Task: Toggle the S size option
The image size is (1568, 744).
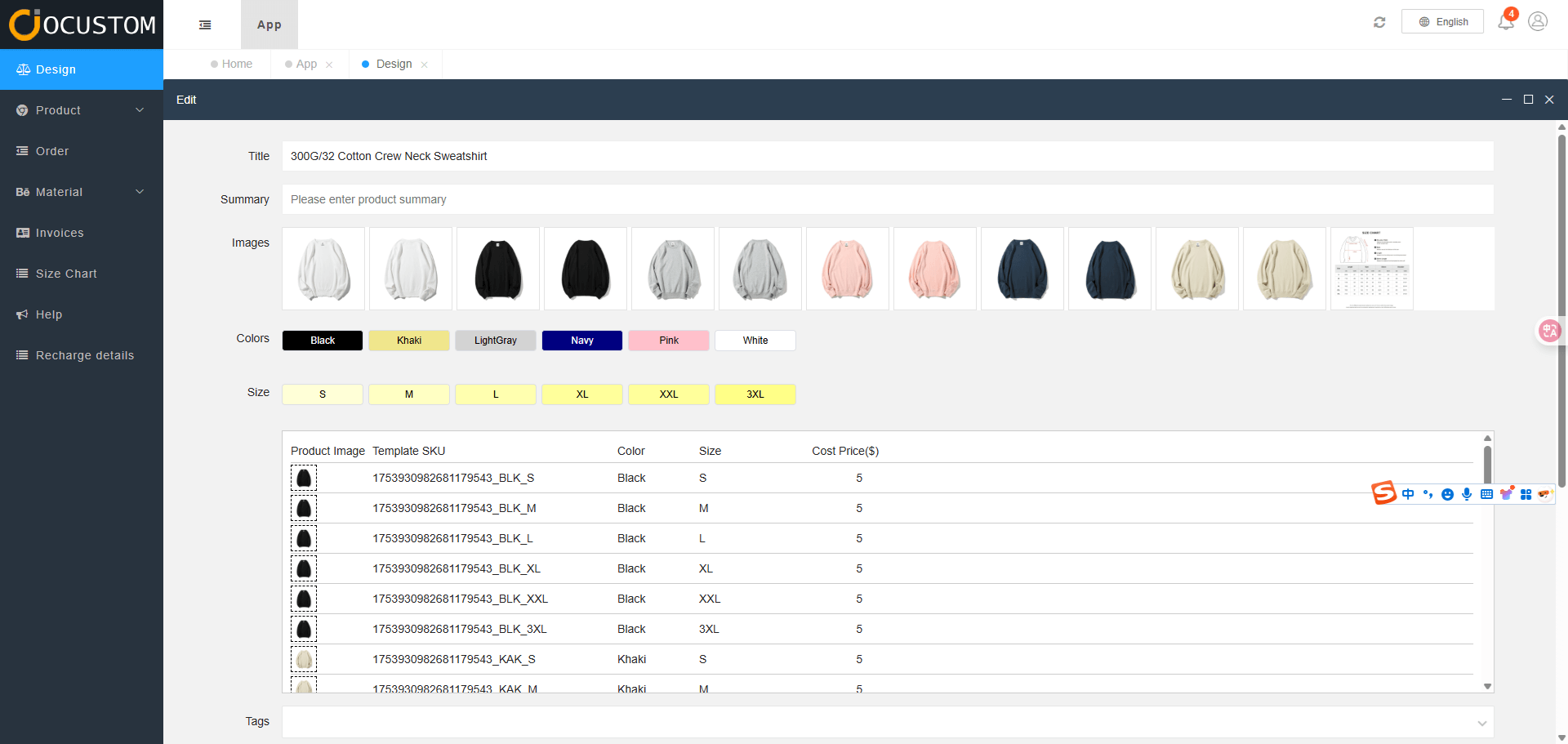Action: [x=323, y=394]
